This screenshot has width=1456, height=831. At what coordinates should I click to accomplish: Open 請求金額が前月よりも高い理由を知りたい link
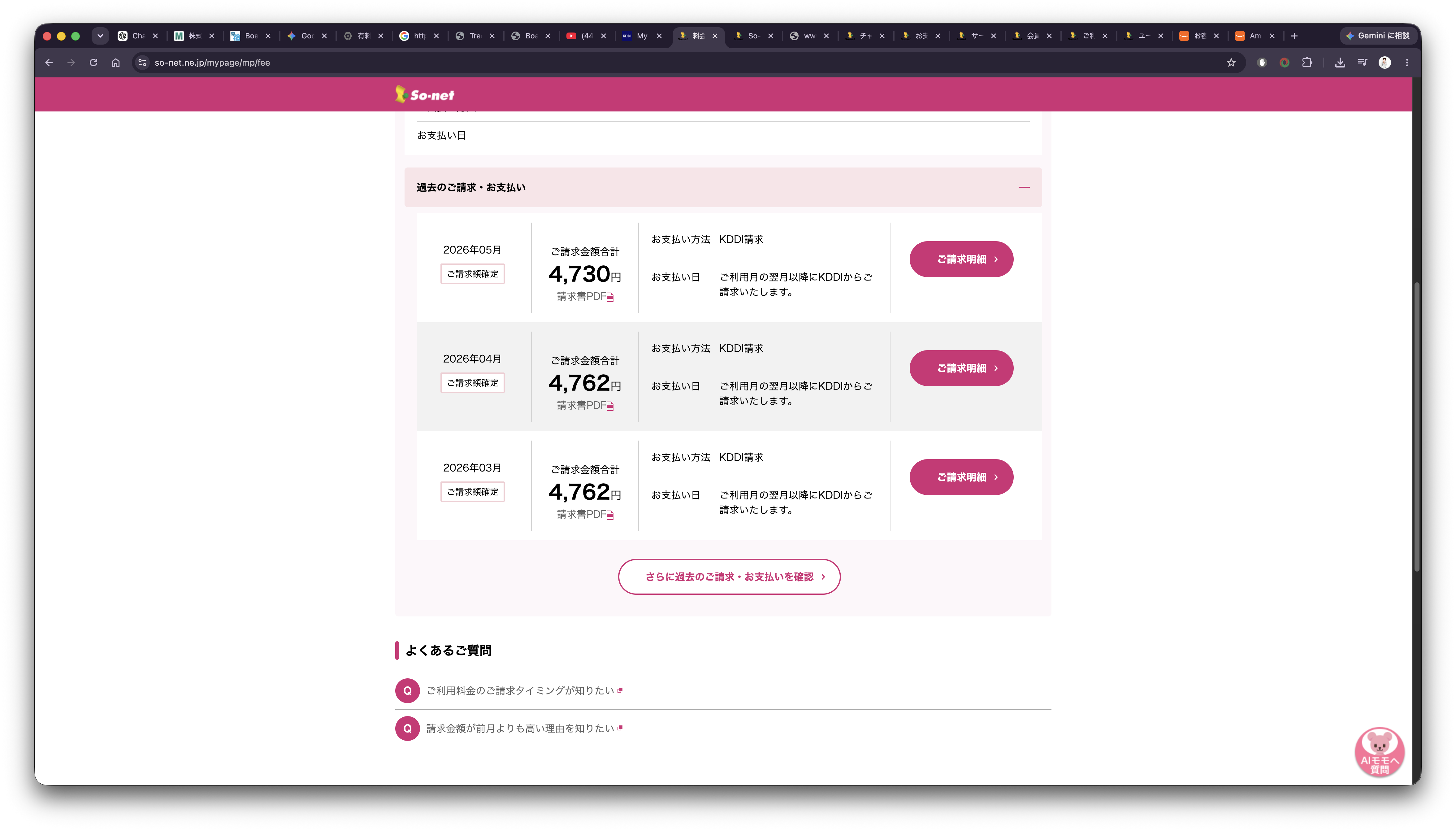point(520,728)
